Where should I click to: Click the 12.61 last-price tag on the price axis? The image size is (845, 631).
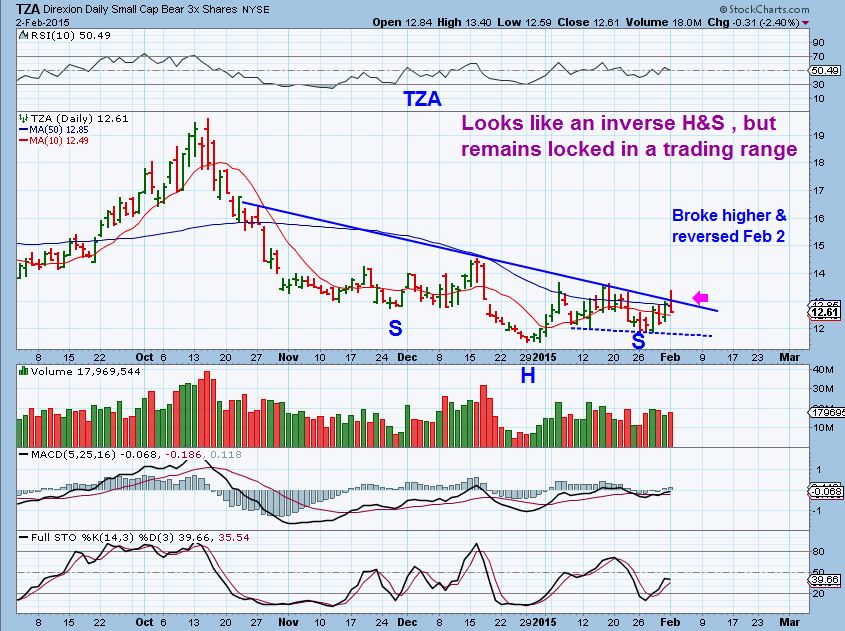824,313
